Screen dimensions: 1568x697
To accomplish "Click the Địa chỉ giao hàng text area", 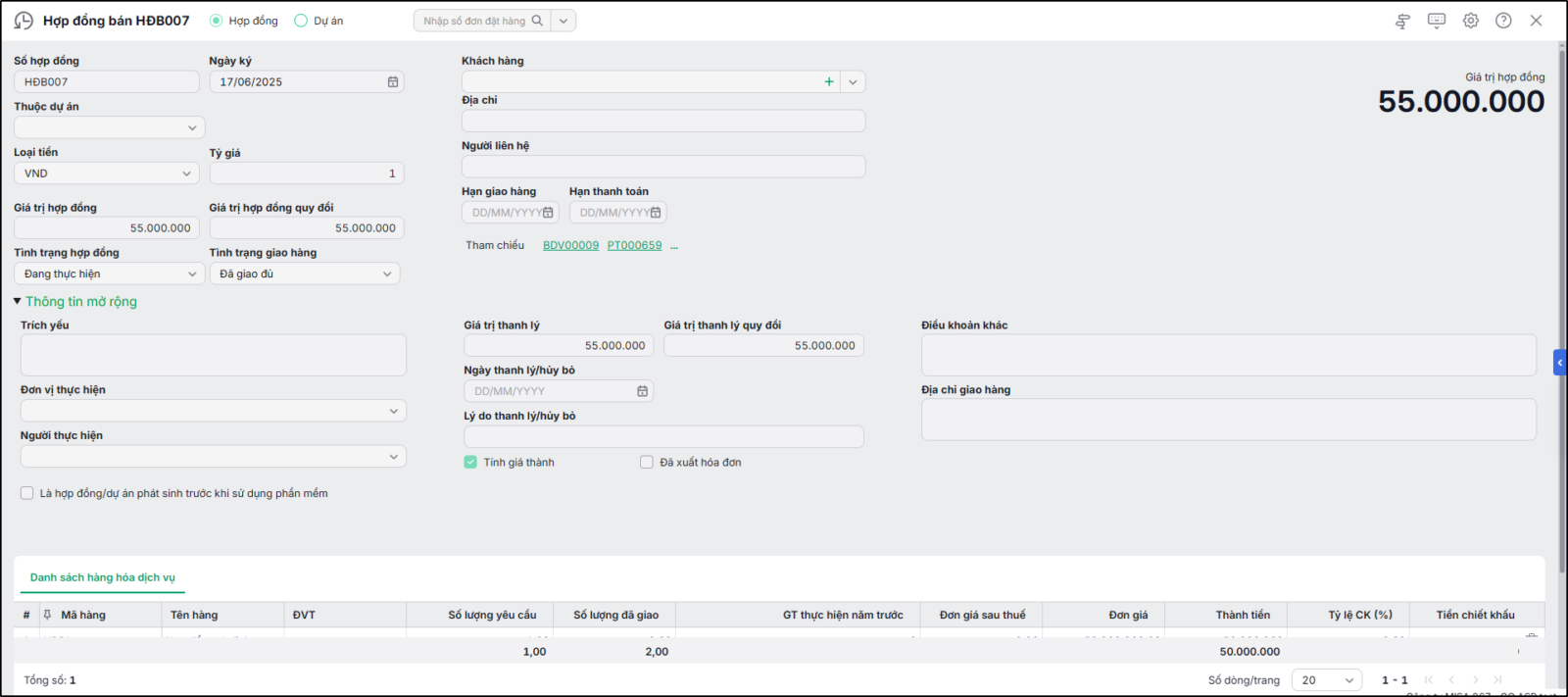I will click(x=1229, y=420).
